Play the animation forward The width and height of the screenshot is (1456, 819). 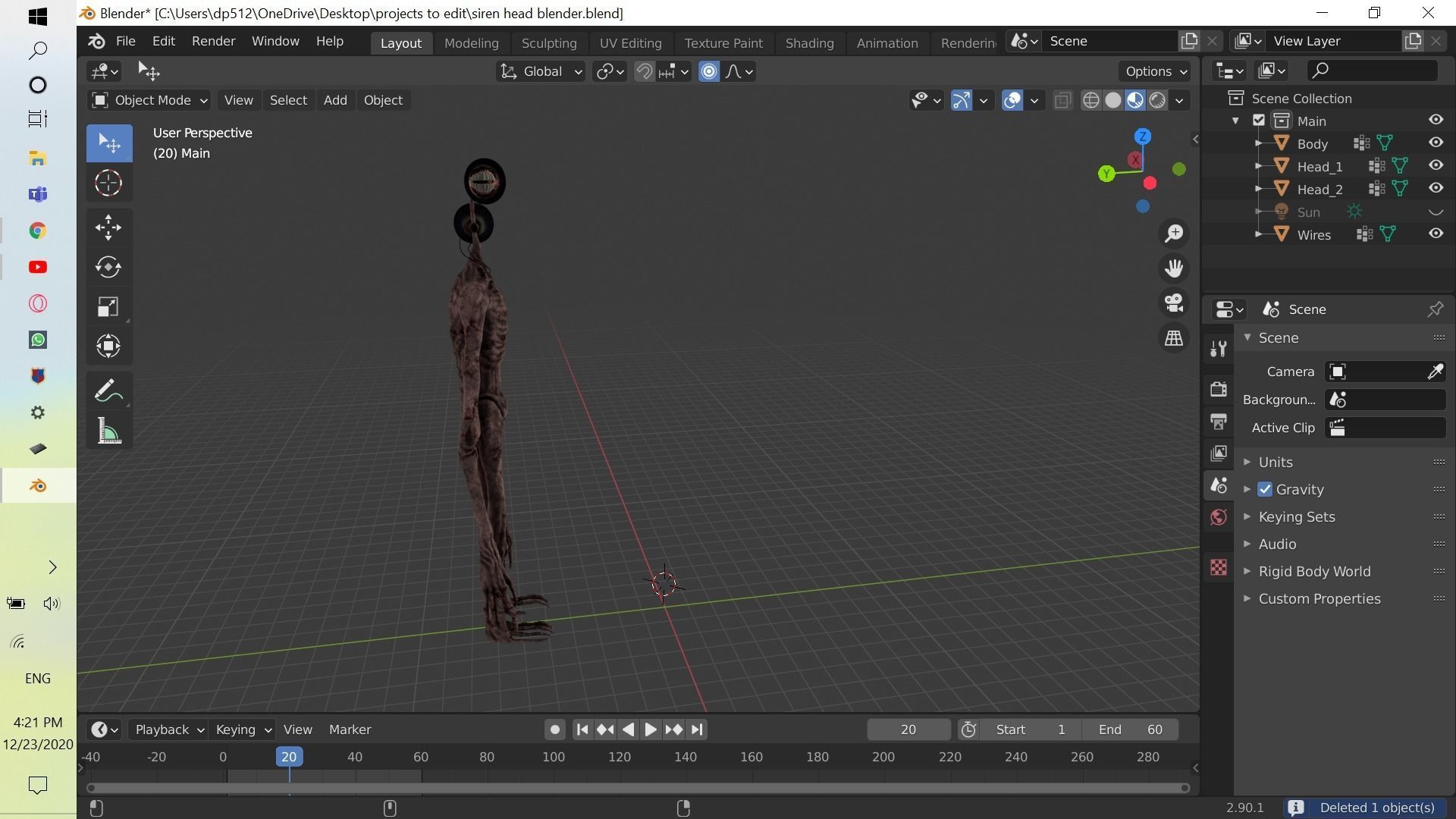click(651, 730)
